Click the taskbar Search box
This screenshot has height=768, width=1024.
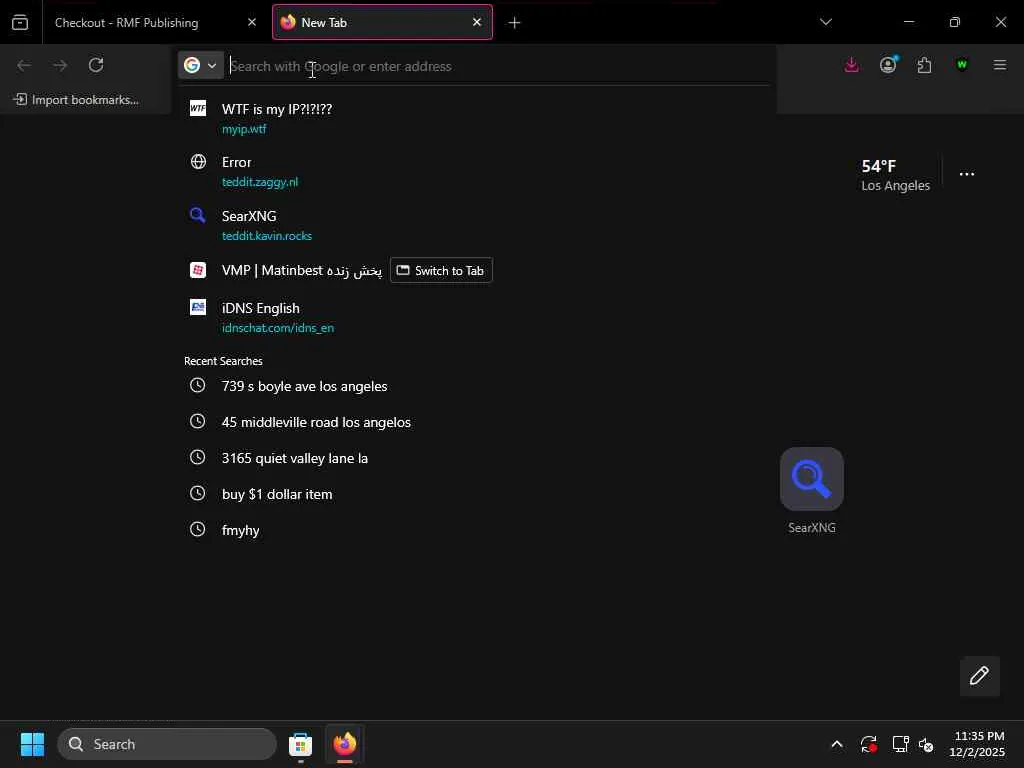pyautogui.click(x=167, y=744)
